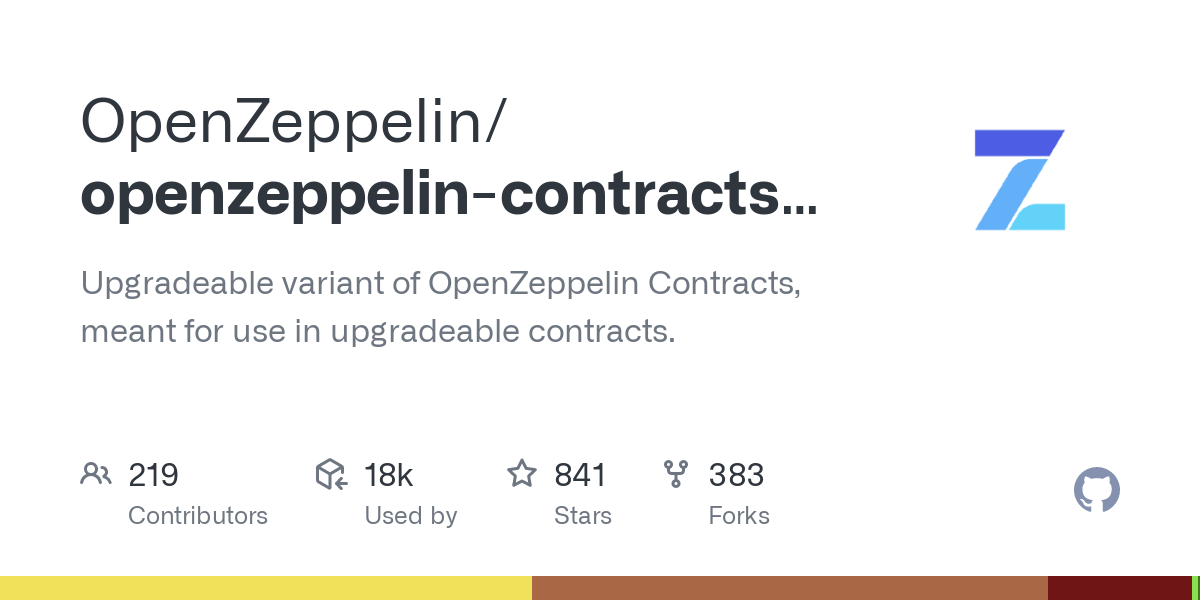This screenshot has width=1200, height=600.
Task: Click the Contributors label
Action: point(198,516)
